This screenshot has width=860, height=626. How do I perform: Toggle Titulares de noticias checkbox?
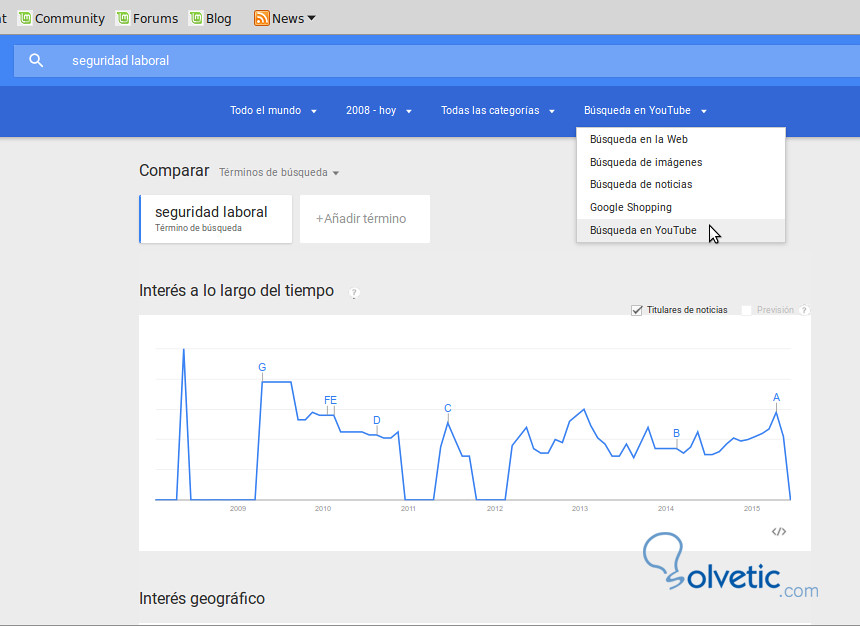pos(637,310)
